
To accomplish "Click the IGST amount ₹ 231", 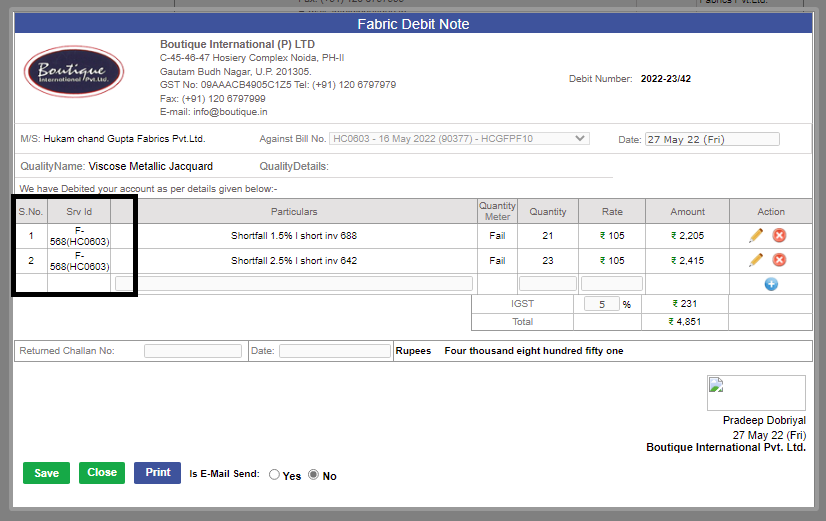I will coord(685,303).
